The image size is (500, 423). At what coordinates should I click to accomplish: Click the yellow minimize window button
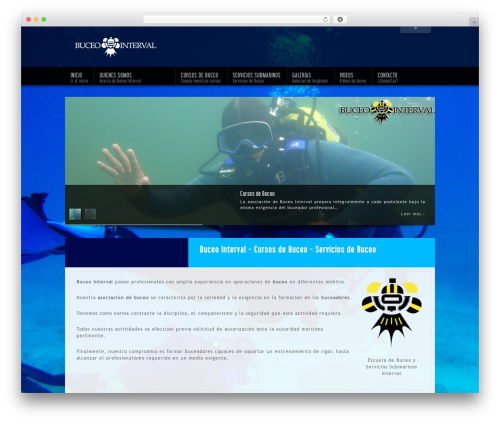pyautogui.click(x=36, y=19)
